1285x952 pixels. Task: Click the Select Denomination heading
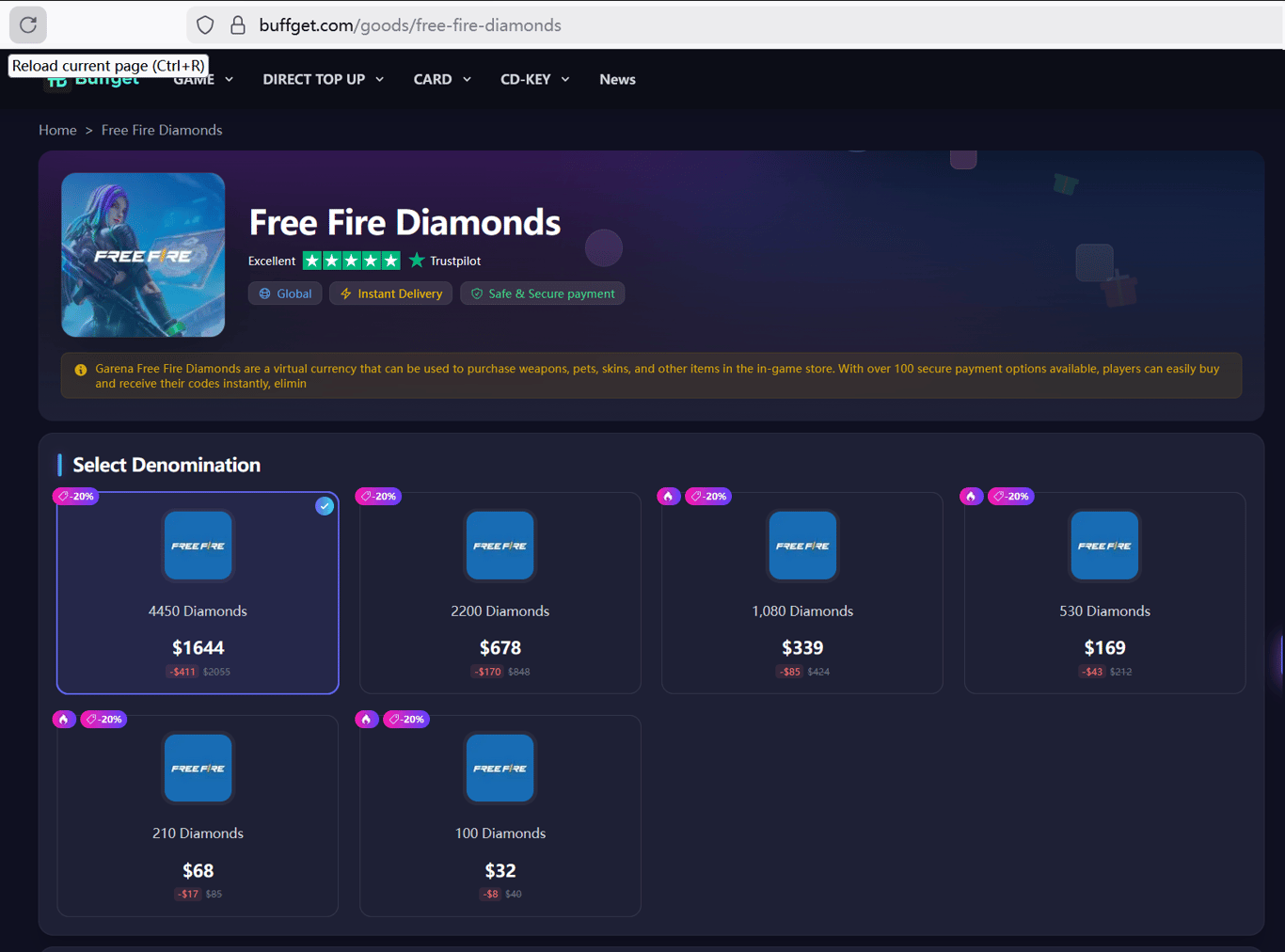point(167,465)
